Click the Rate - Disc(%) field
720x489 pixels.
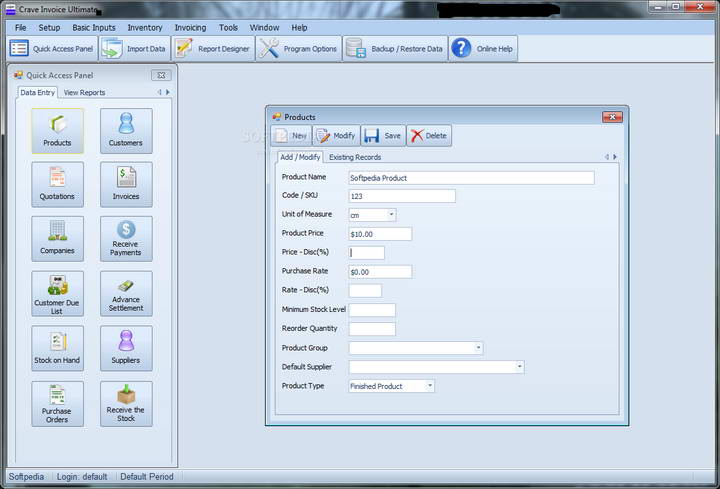tap(365, 291)
